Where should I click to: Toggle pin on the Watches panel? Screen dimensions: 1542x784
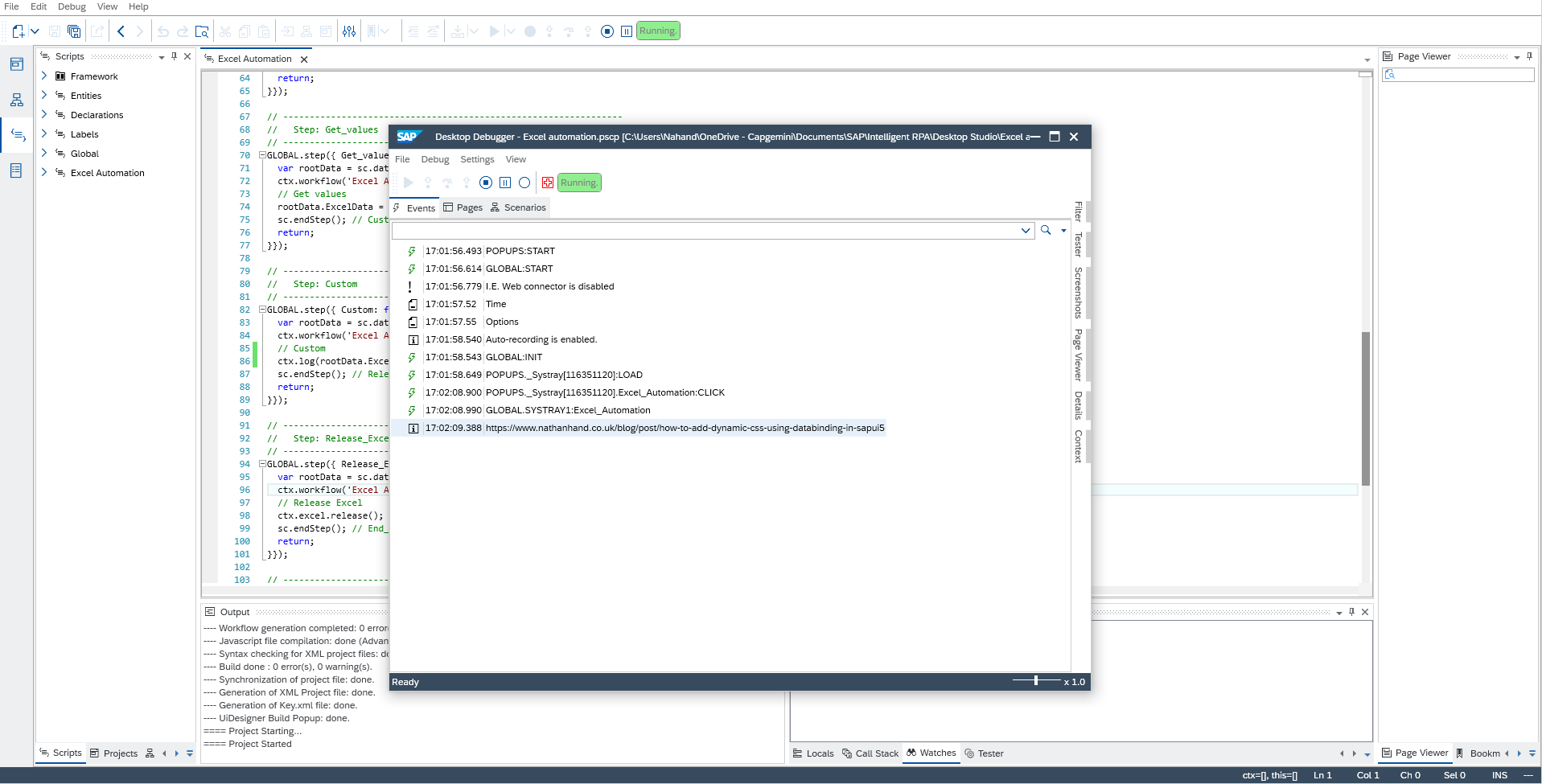[1351, 612]
